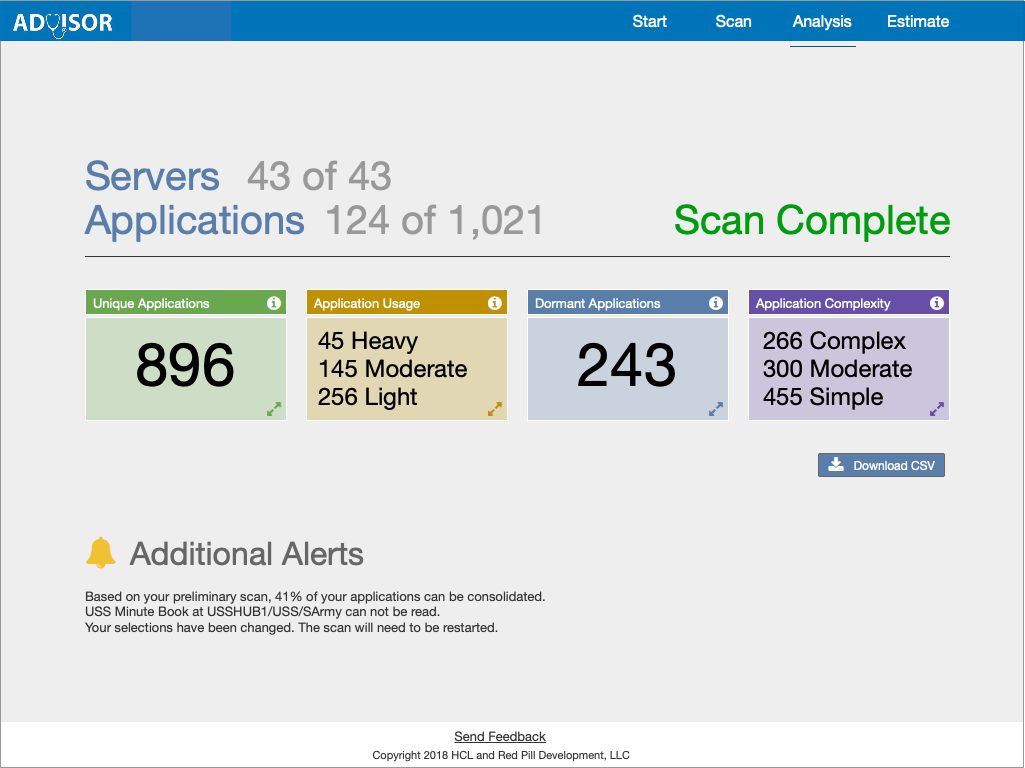Select the Analysis tab
Image resolution: width=1025 pixels, height=768 pixels.
(822, 22)
